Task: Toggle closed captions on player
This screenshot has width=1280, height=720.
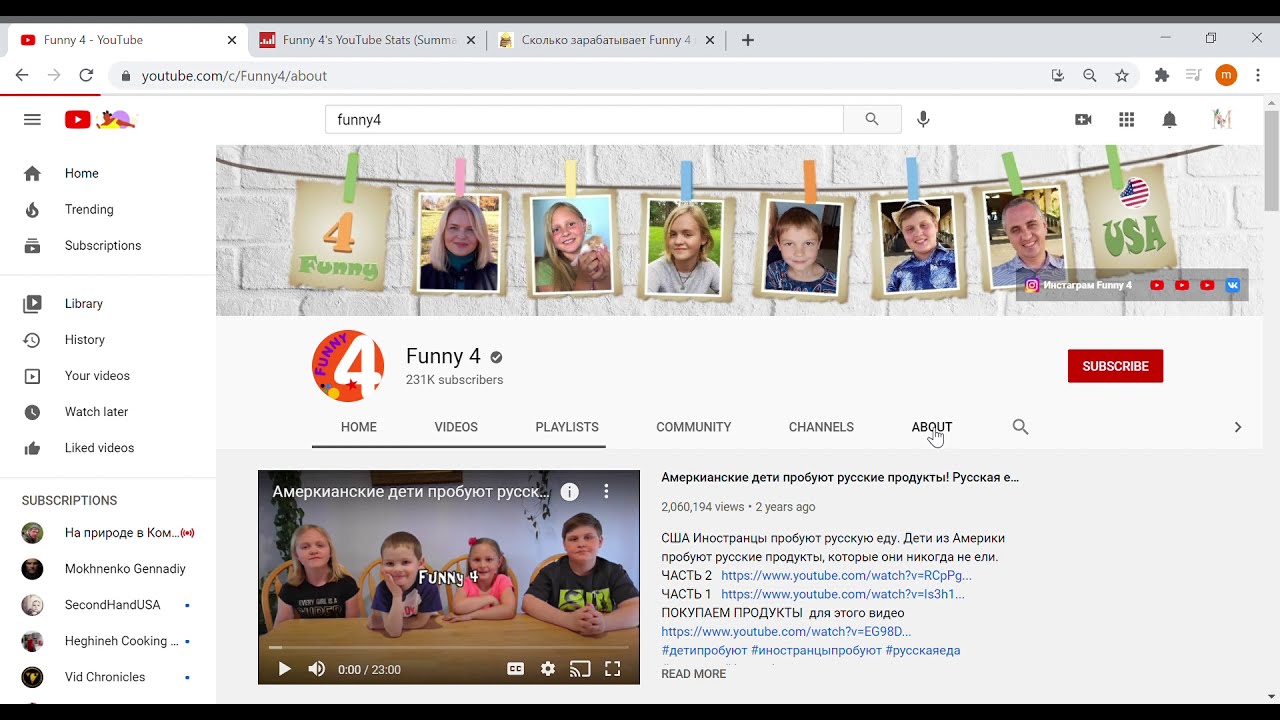Action: 516,669
